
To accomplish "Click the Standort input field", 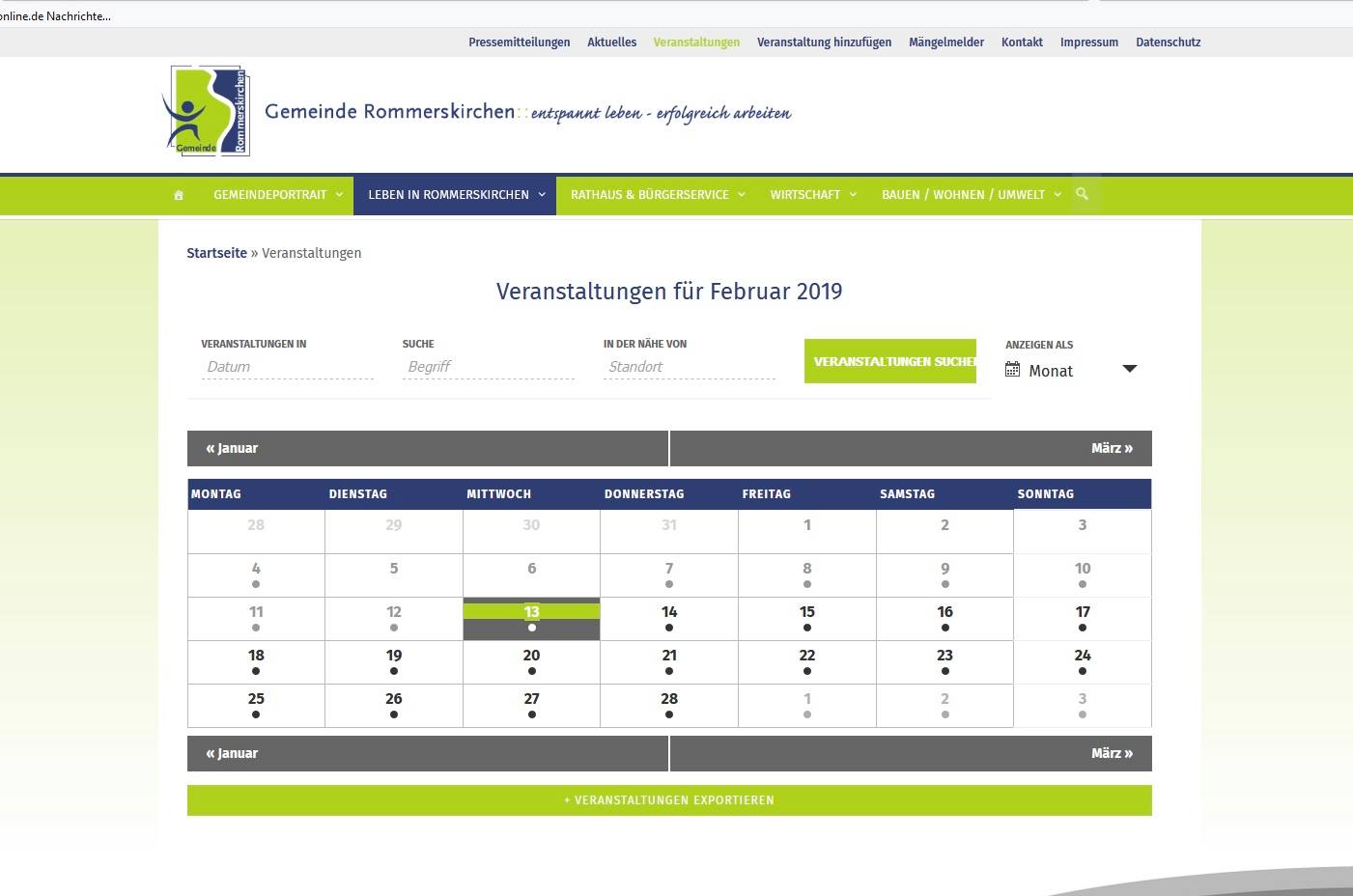I will point(690,367).
